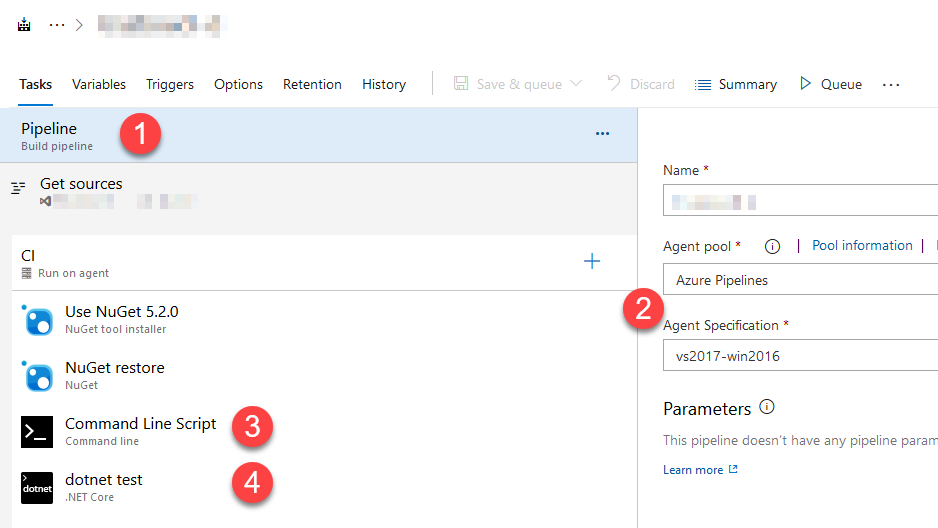The width and height of the screenshot is (938, 528).
Task: Click the Queue button
Action: 830,84
